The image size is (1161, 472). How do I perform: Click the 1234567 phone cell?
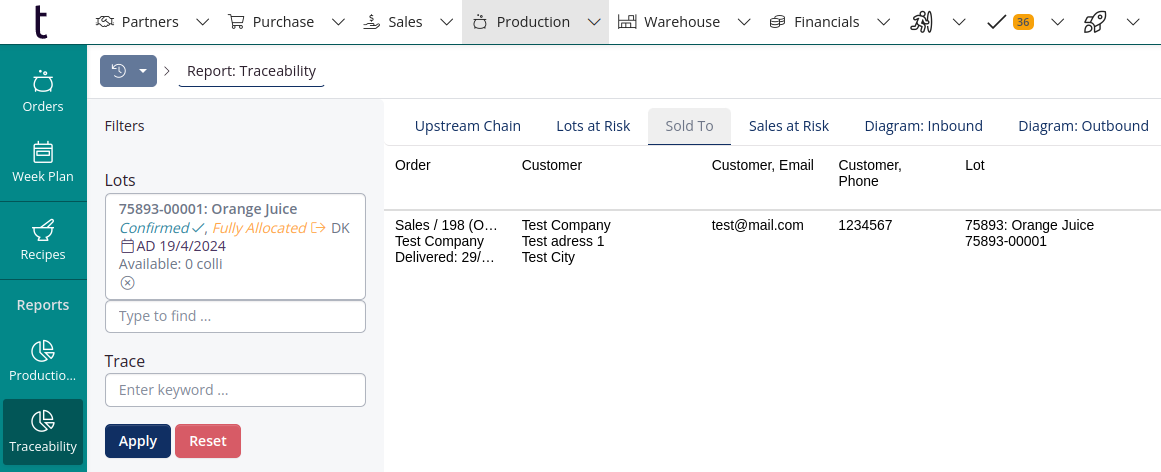pos(865,225)
